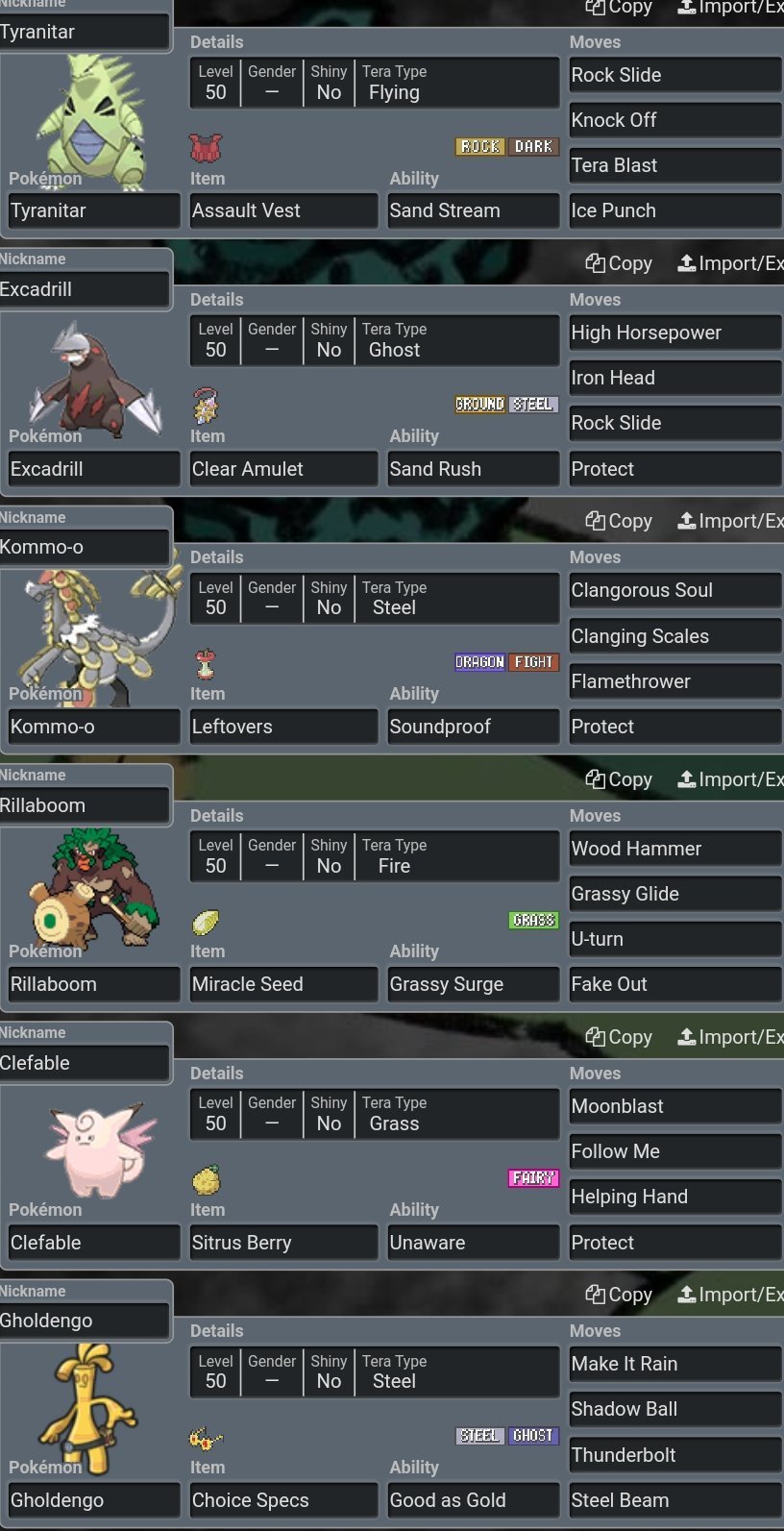Click the Sitrus Berry item icon
This screenshot has width=784, height=1531.
206,1179
